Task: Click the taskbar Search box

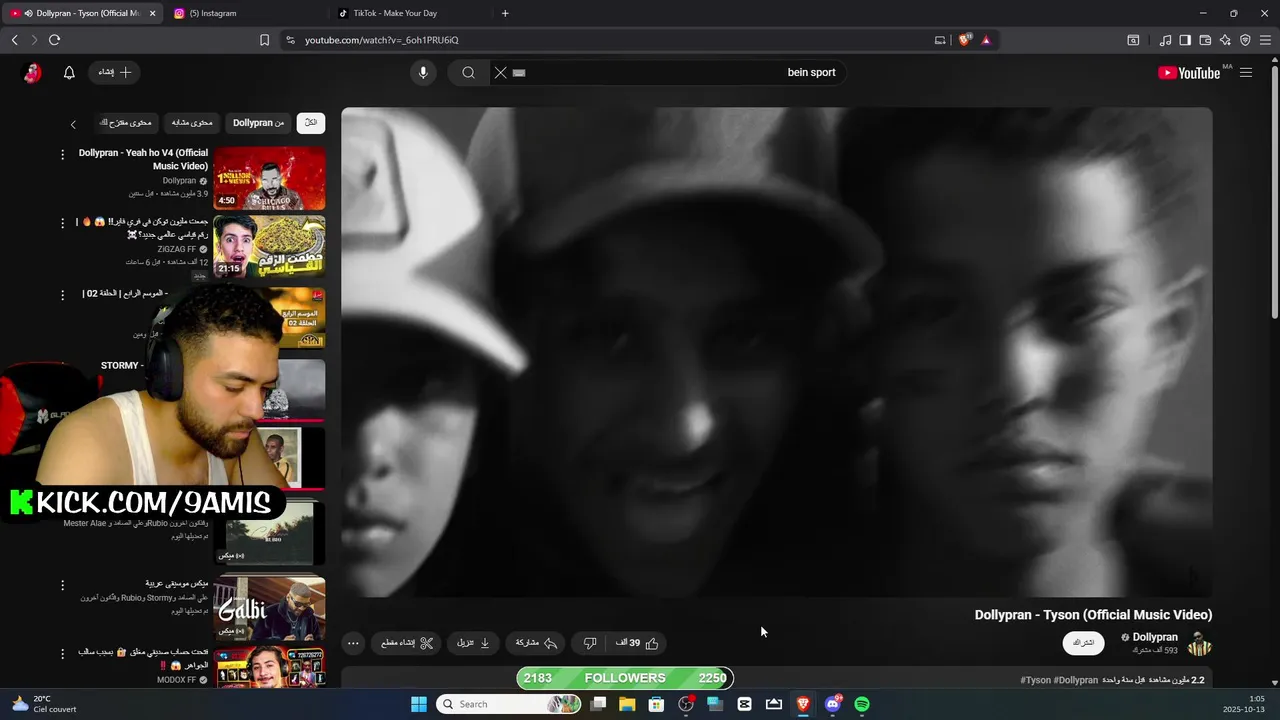Action: click(x=509, y=704)
